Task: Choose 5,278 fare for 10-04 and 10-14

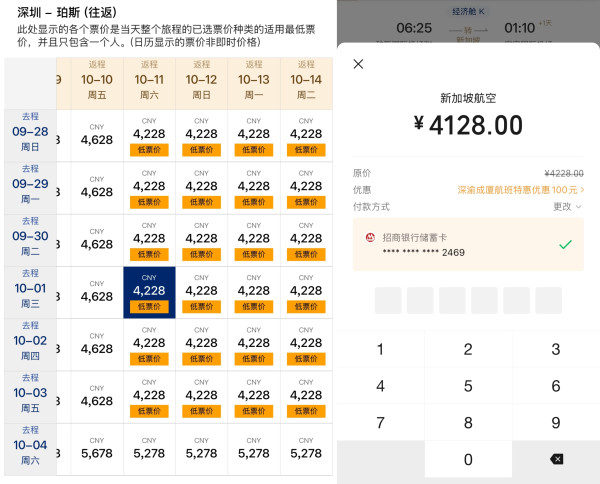Action: point(306,449)
